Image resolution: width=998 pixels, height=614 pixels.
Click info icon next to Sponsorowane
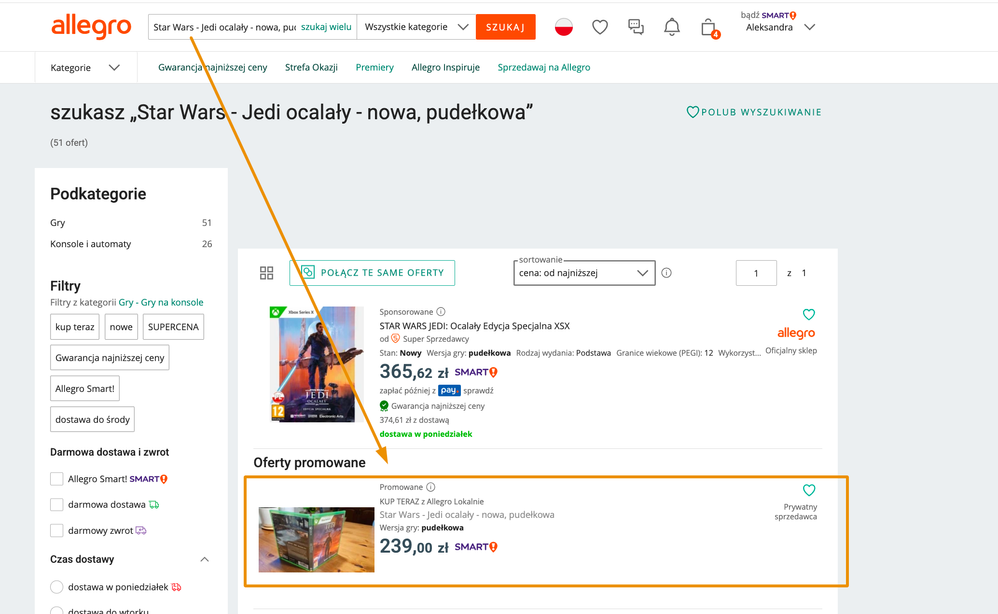[x=441, y=312]
